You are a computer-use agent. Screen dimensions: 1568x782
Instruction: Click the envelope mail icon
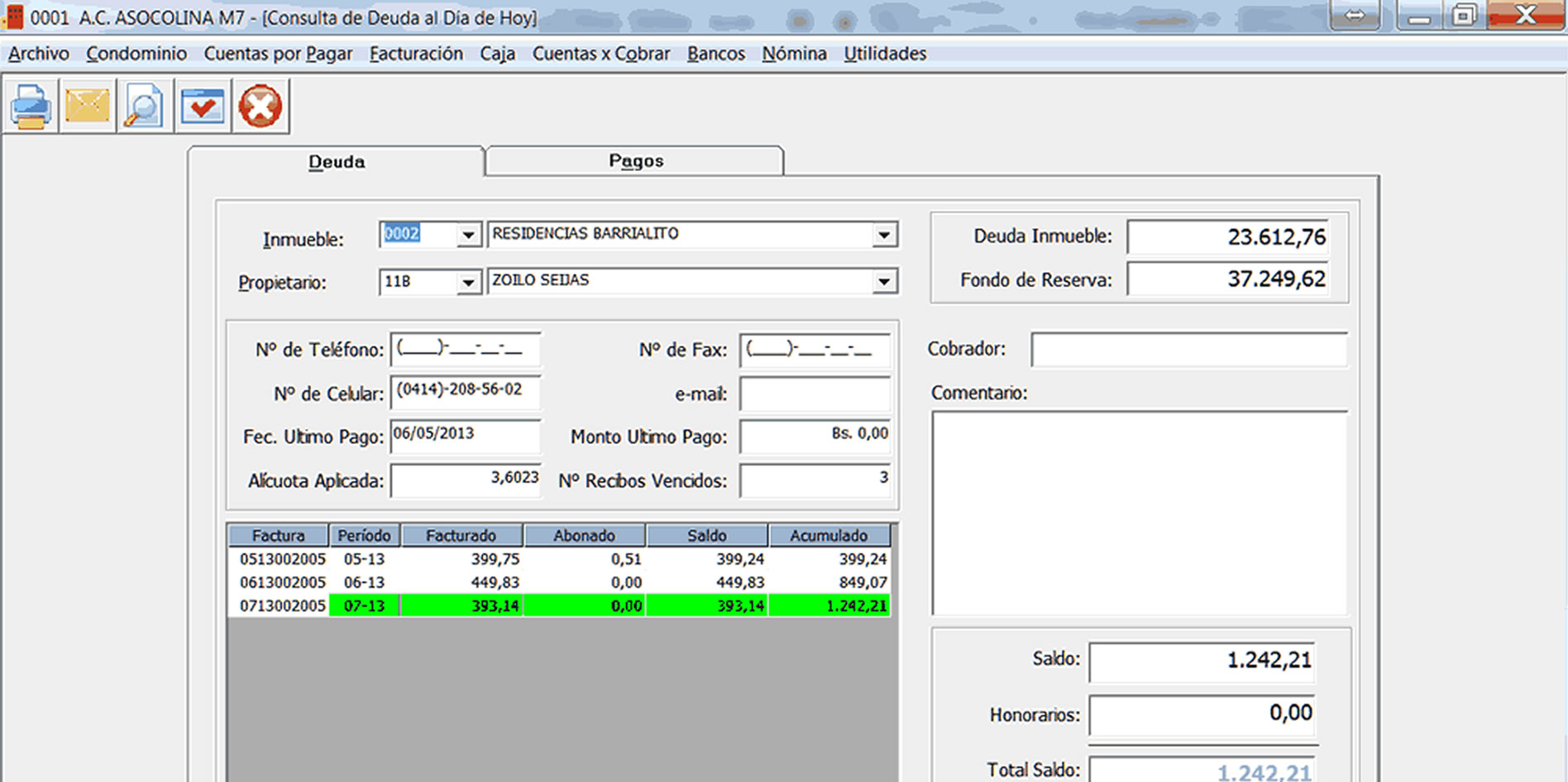88,107
